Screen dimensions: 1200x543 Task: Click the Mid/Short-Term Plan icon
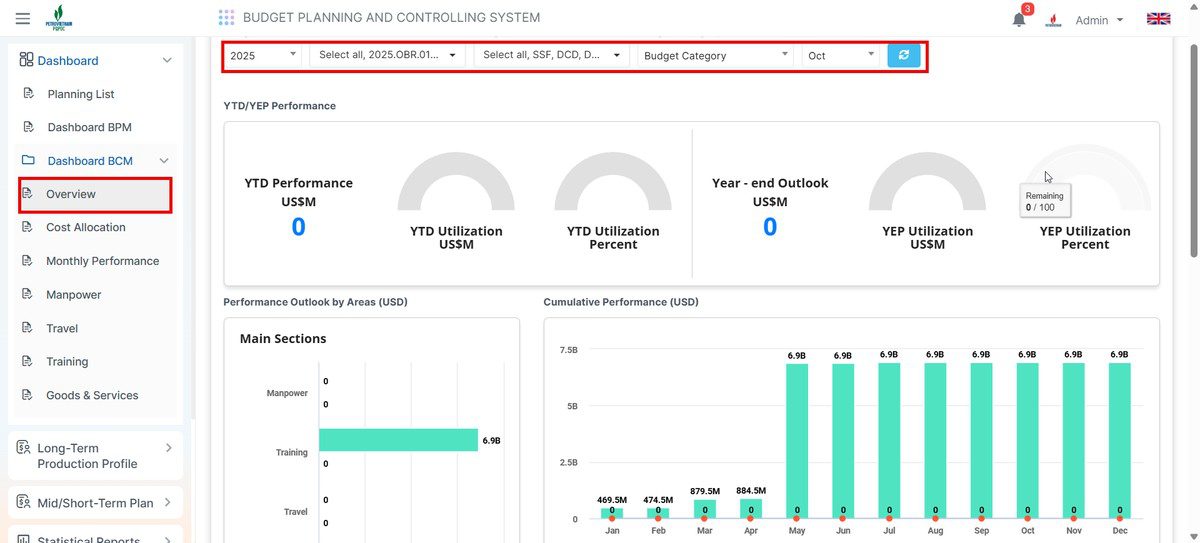[x=24, y=503]
